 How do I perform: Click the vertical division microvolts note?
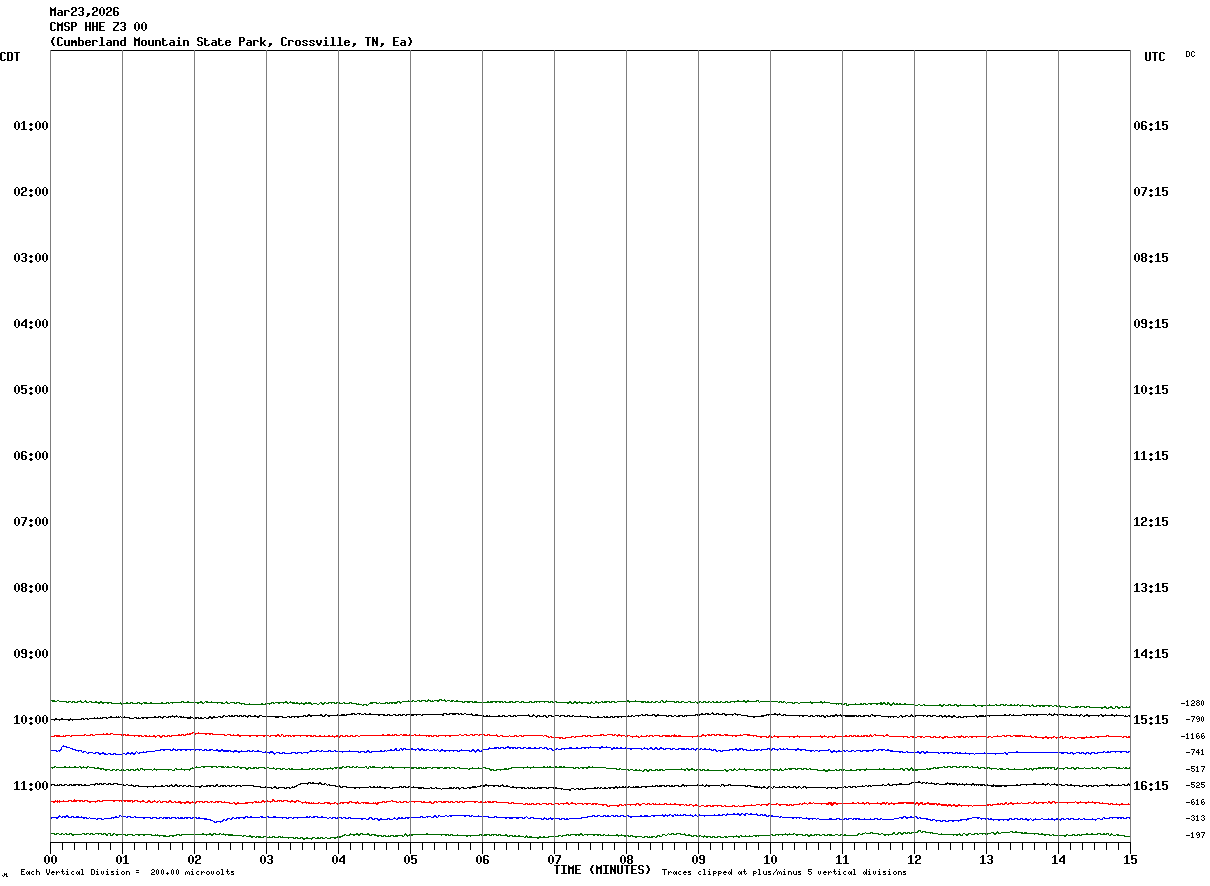click(x=127, y=873)
